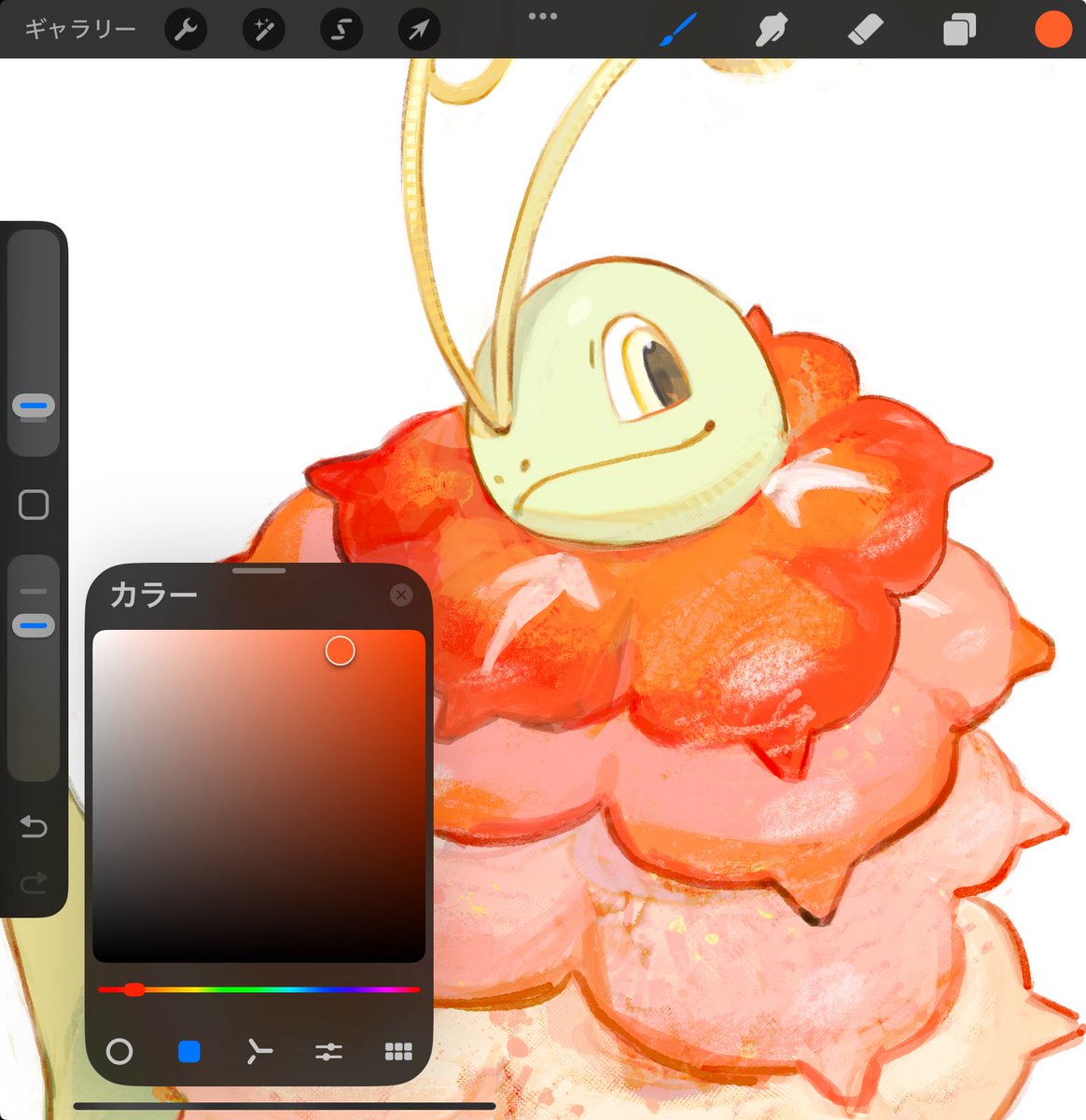Open the ギャラリー gallery
1086x1120 pixels.
point(80,29)
